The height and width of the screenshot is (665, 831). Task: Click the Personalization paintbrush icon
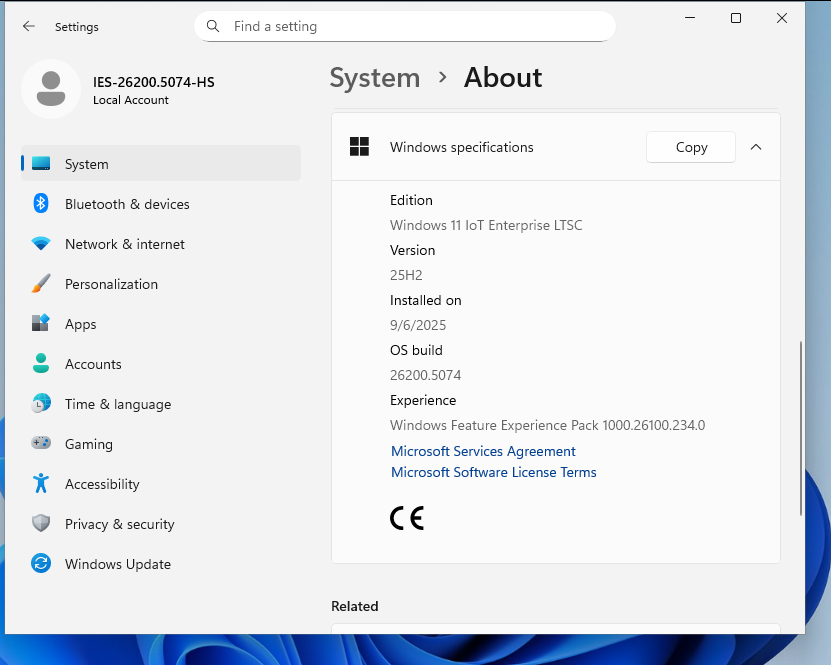(41, 283)
